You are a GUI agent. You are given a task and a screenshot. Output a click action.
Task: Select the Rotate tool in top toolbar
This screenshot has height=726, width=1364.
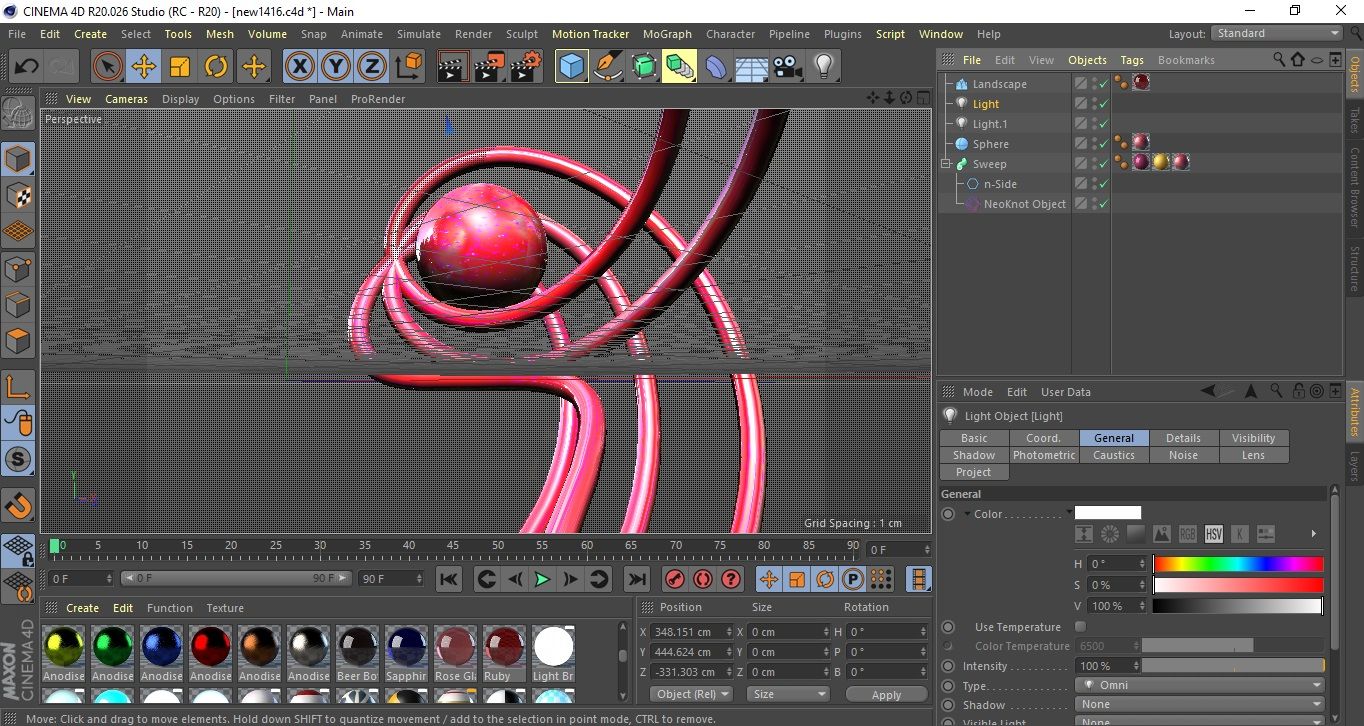point(216,67)
